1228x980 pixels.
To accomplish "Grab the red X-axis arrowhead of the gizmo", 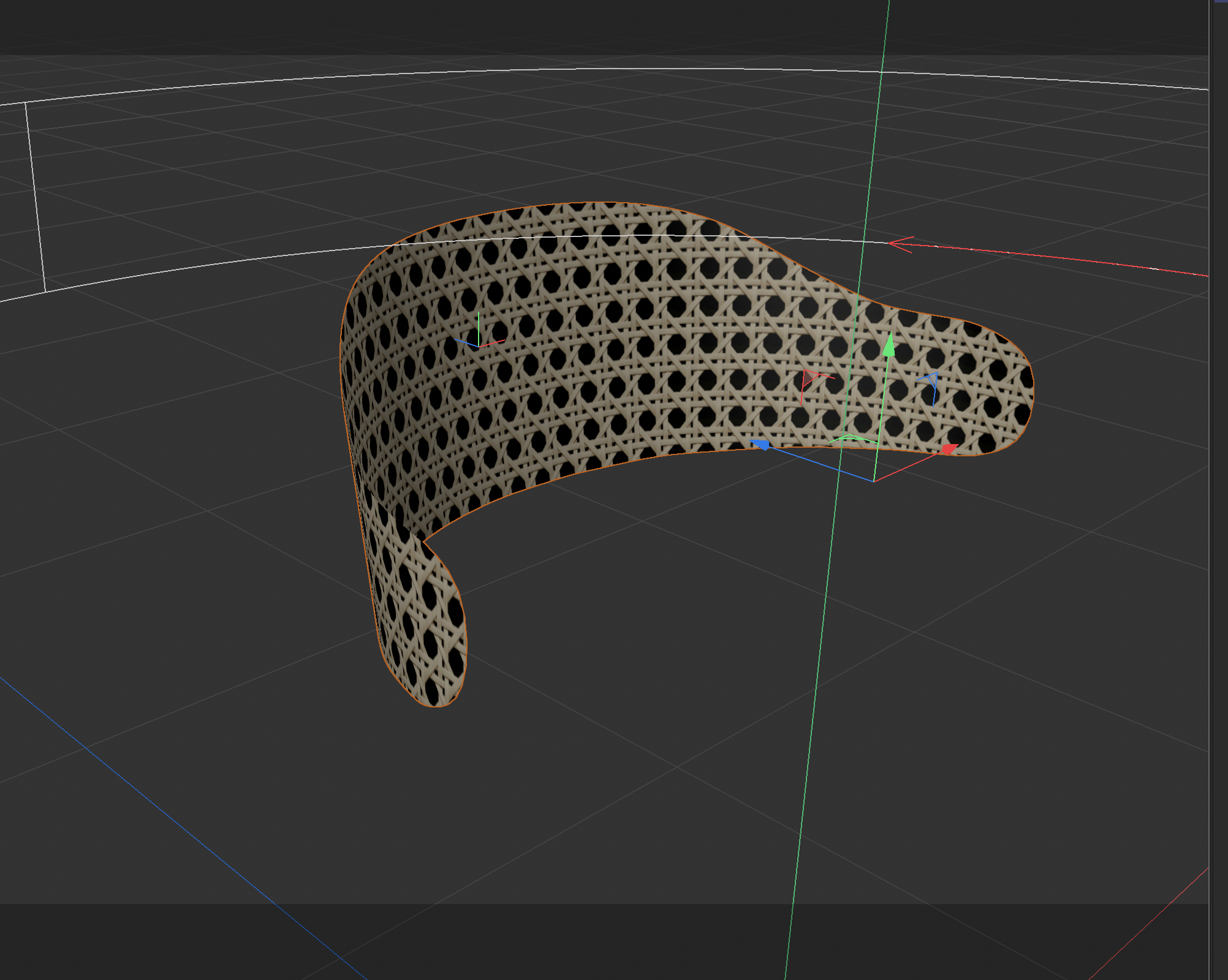I will [949, 450].
